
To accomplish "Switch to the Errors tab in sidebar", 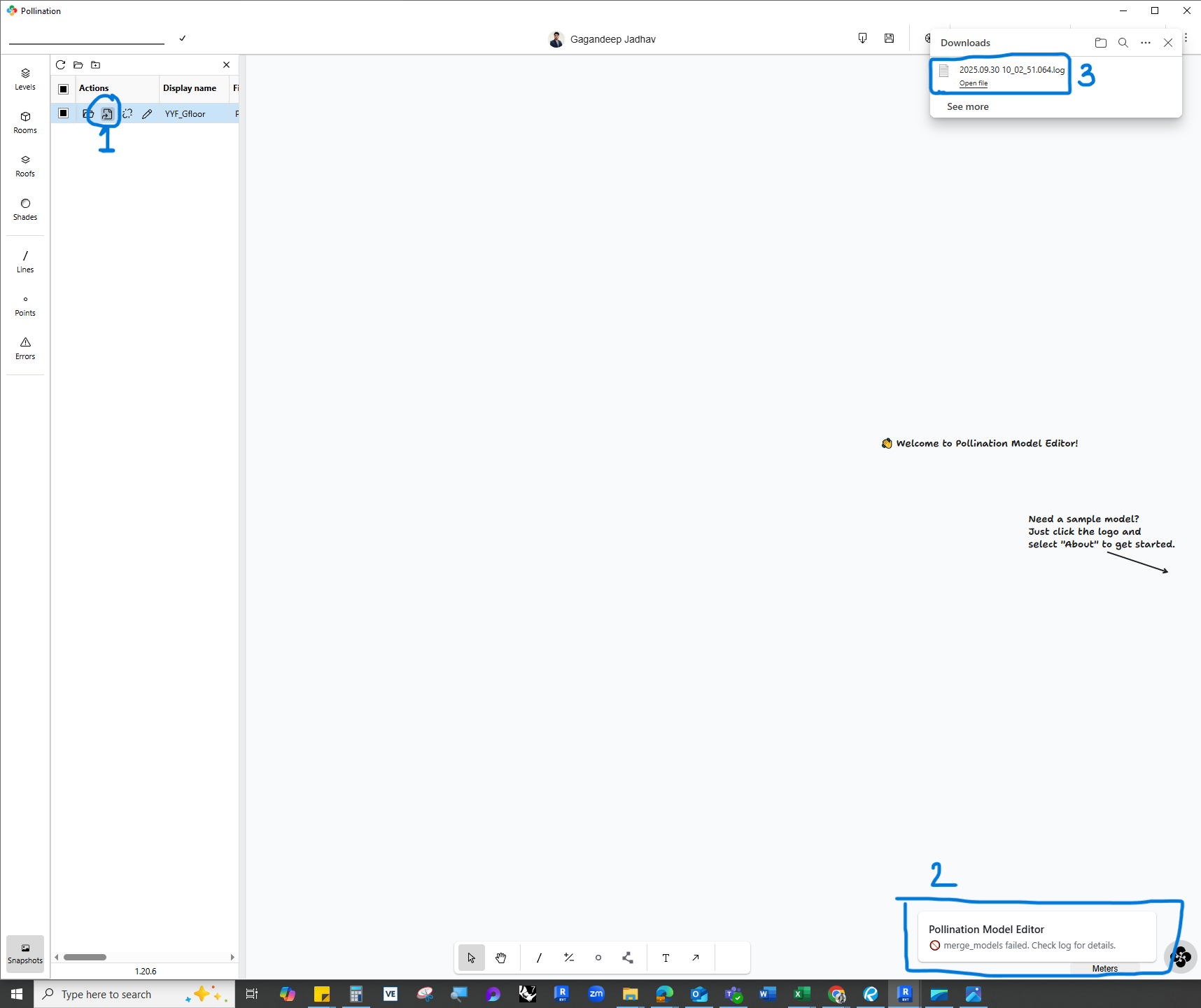I will (25, 348).
